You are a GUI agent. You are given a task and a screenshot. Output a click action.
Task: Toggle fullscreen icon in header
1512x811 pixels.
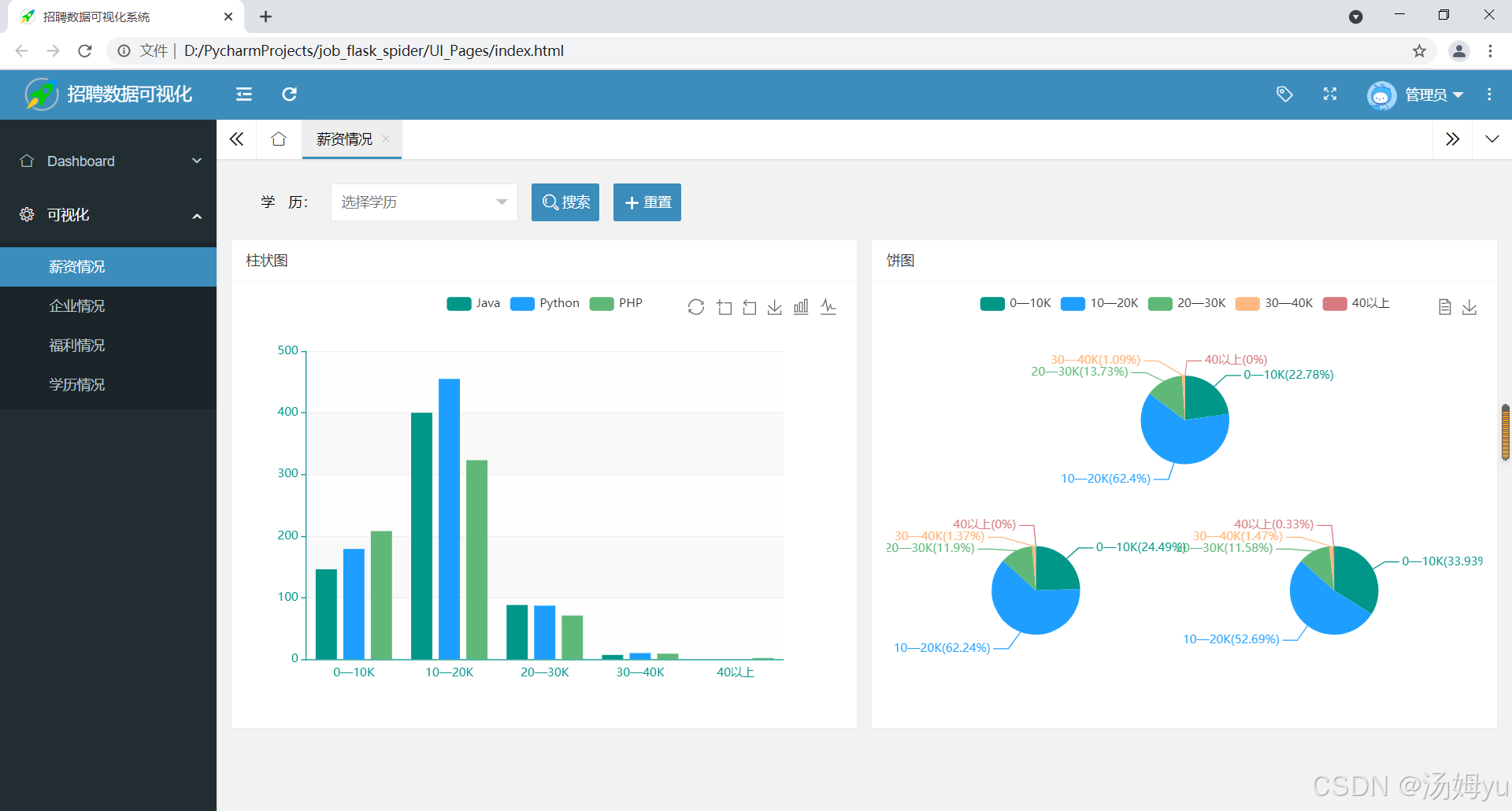(1330, 94)
